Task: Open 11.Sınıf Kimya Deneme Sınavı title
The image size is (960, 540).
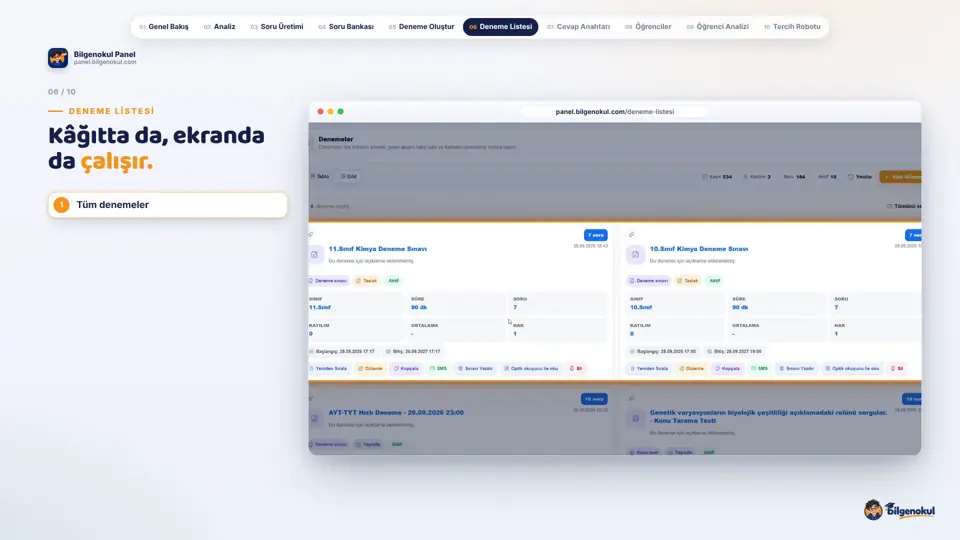Action: pos(378,249)
